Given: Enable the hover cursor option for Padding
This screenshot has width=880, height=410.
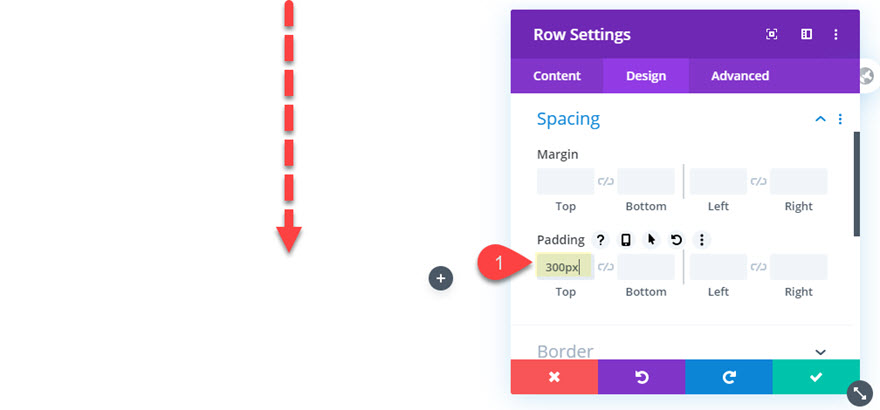Looking at the screenshot, I should click(x=651, y=240).
